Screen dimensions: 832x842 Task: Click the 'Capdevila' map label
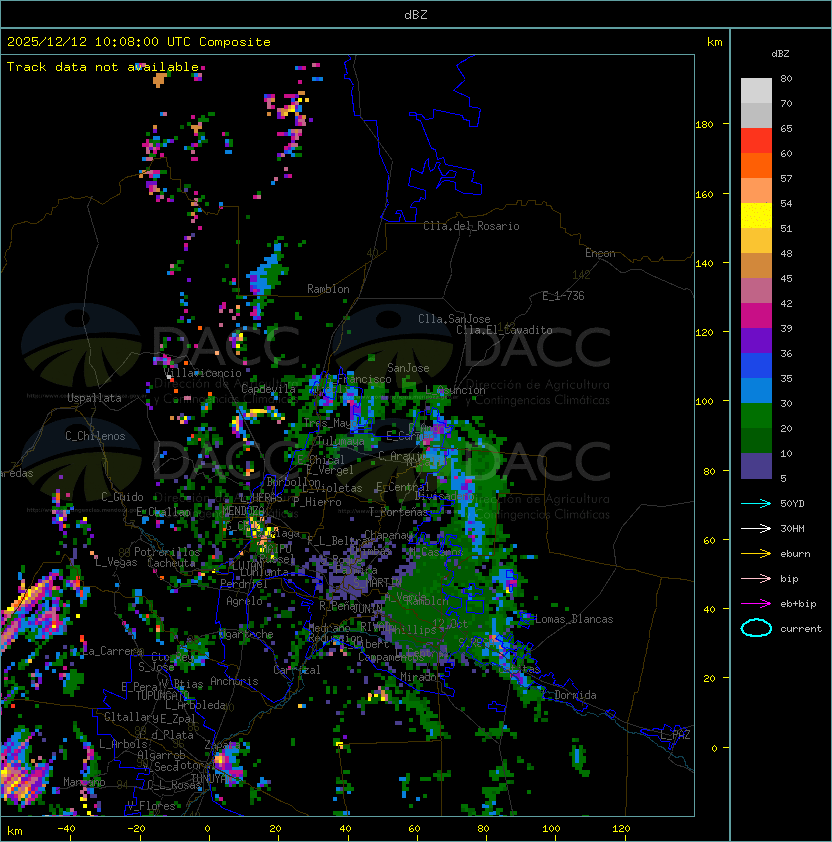point(268,389)
